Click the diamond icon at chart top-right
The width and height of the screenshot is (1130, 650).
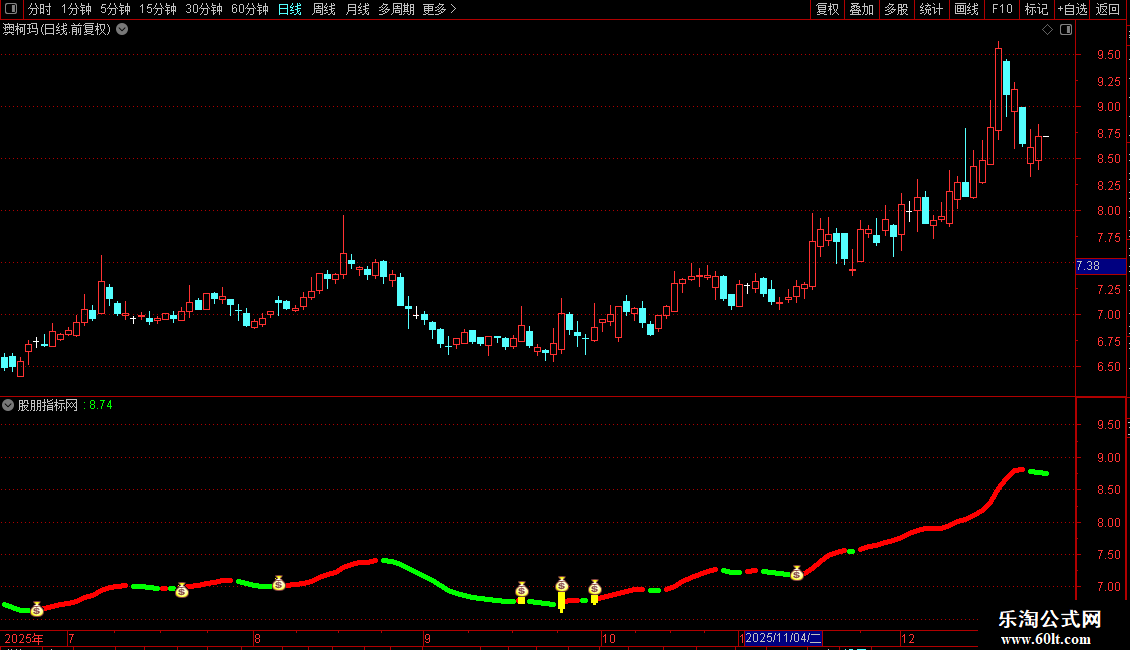(1048, 30)
